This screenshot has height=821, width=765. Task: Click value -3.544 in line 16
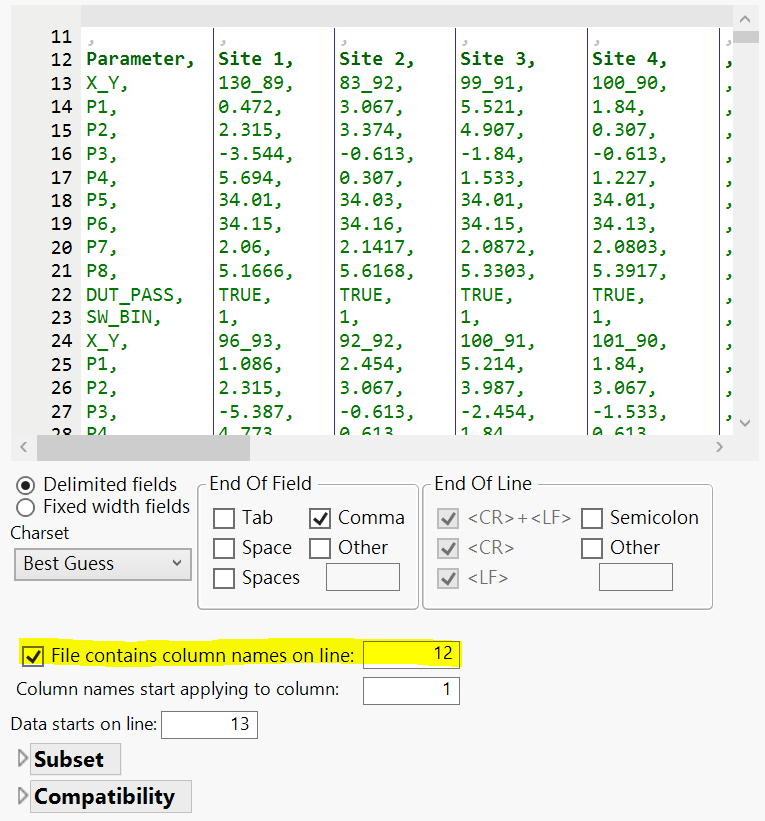tap(256, 154)
